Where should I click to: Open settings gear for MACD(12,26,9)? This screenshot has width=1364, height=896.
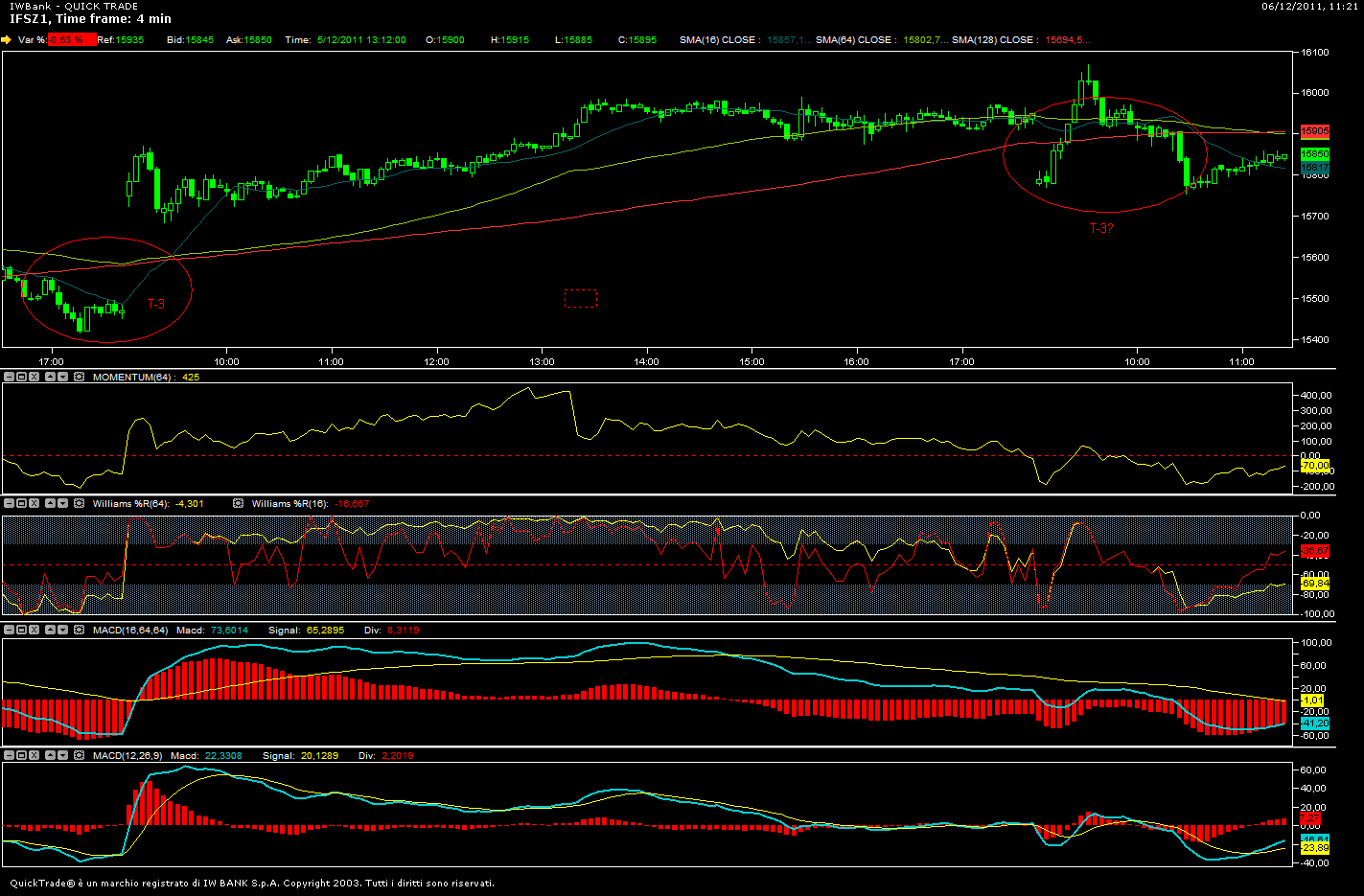pyautogui.click(x=79, y=755)
